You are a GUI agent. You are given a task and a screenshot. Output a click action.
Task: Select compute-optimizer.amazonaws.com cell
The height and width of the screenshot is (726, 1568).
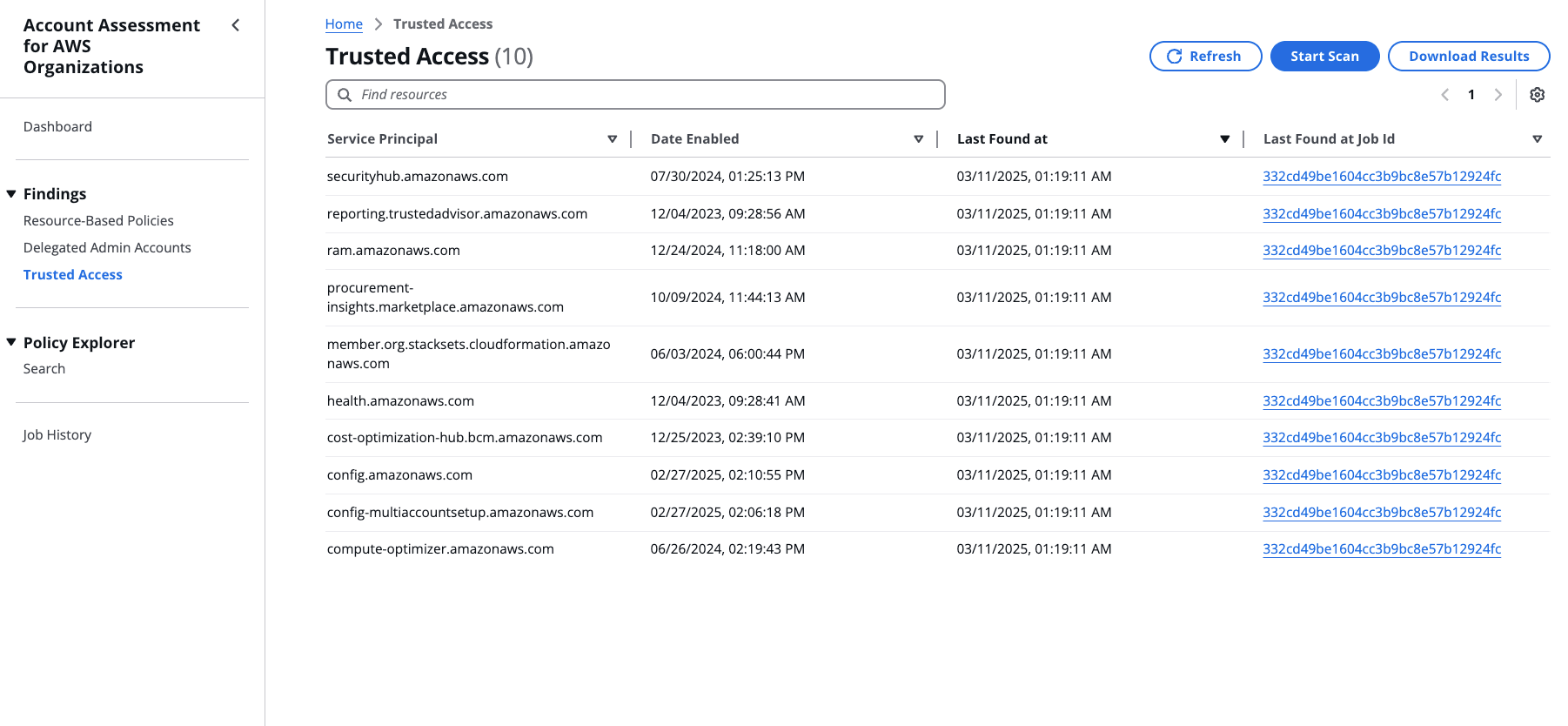(440, 549)
